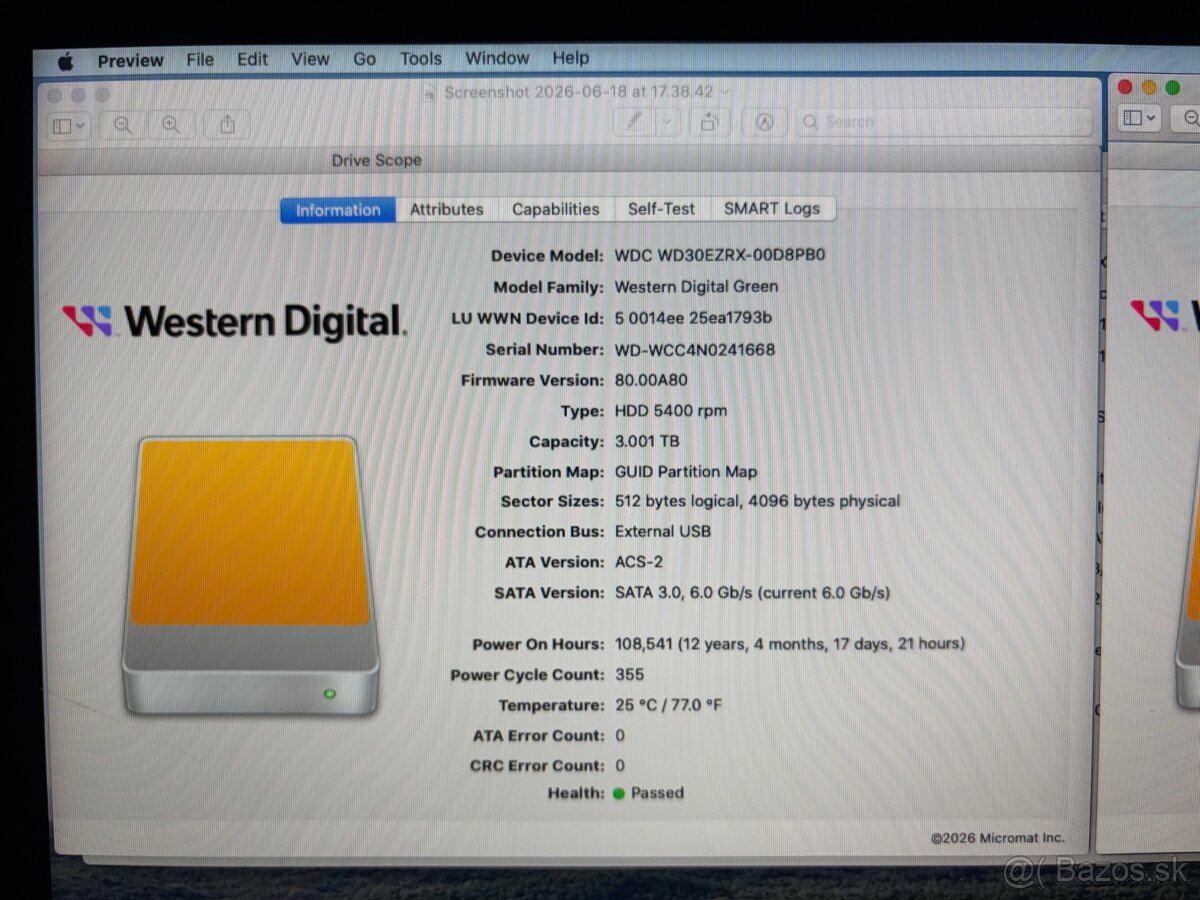
Task: Click the CRC Error Count label
Action: point(537,766)
